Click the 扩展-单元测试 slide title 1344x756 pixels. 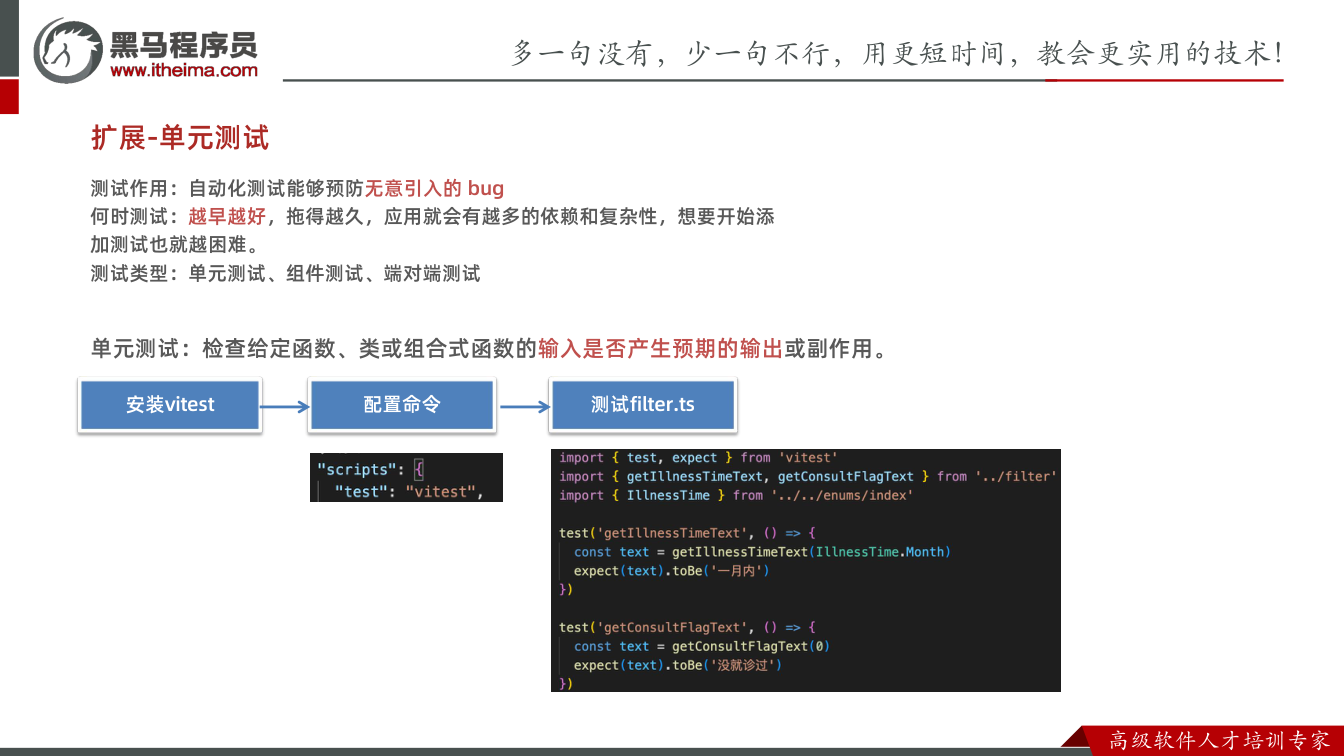click(x=180, y=138)
